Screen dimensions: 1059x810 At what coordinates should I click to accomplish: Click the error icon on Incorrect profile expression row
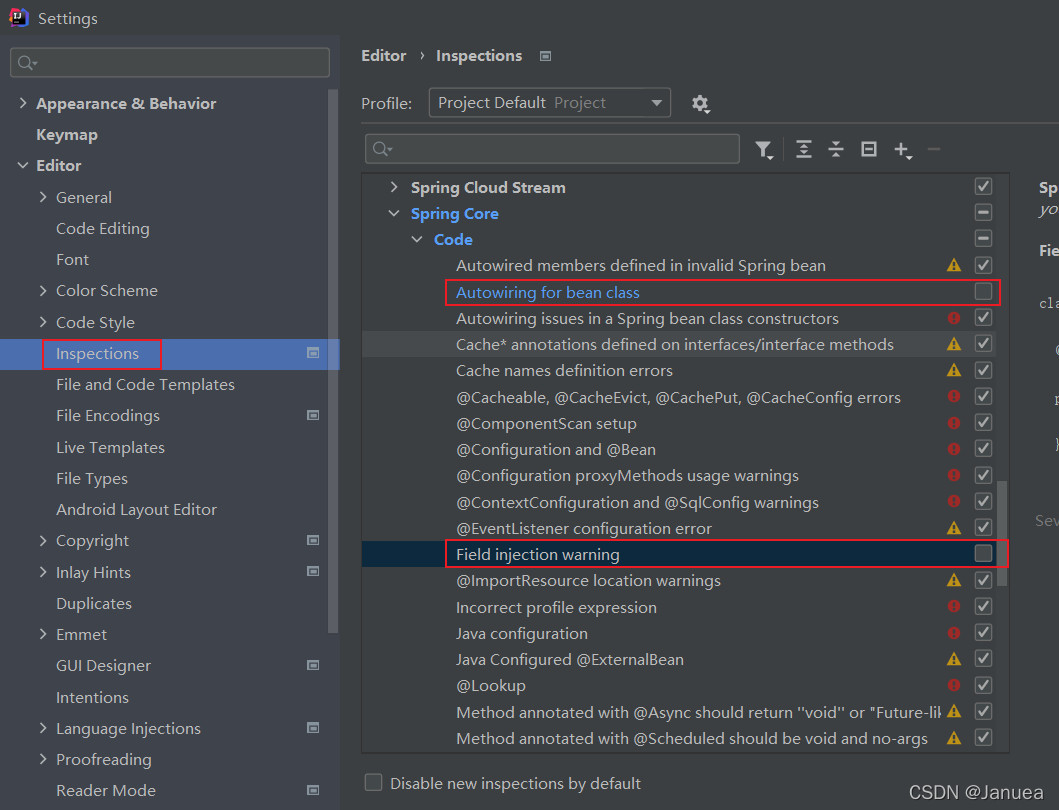click(x=954, y=606)
